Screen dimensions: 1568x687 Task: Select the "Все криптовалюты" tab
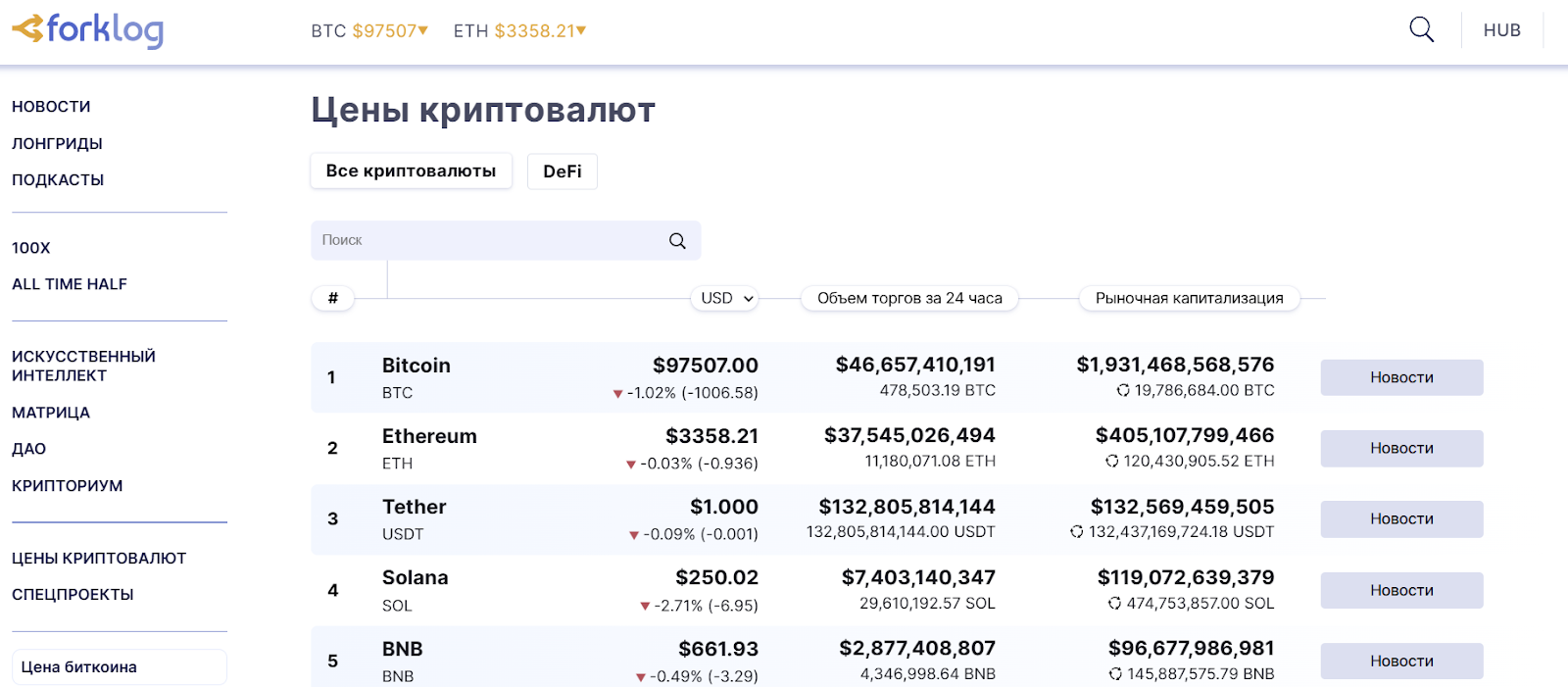411,172
